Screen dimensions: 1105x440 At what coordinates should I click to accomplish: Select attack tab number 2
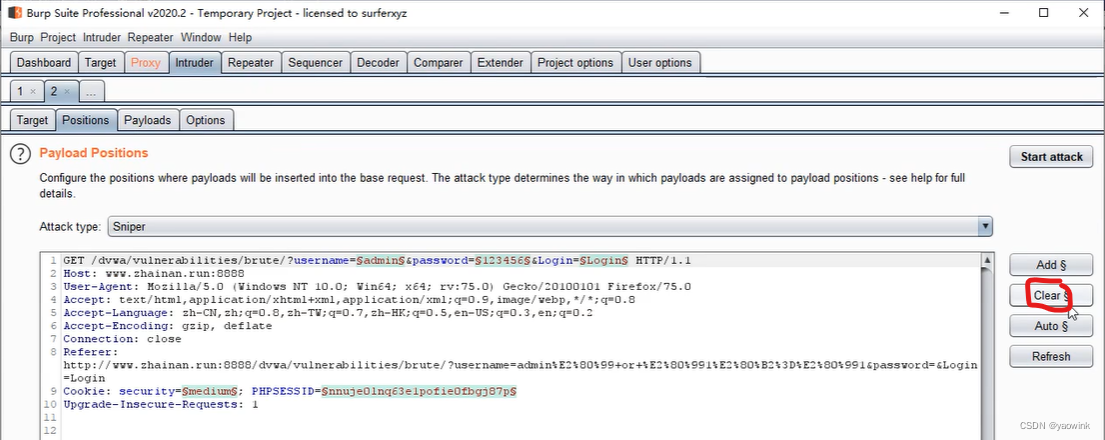point(54,92)
